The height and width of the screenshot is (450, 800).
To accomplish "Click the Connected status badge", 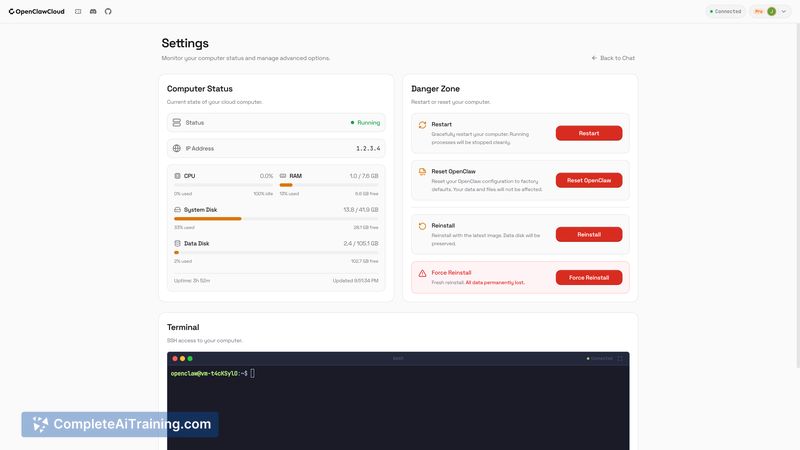I will coord(726,11).
